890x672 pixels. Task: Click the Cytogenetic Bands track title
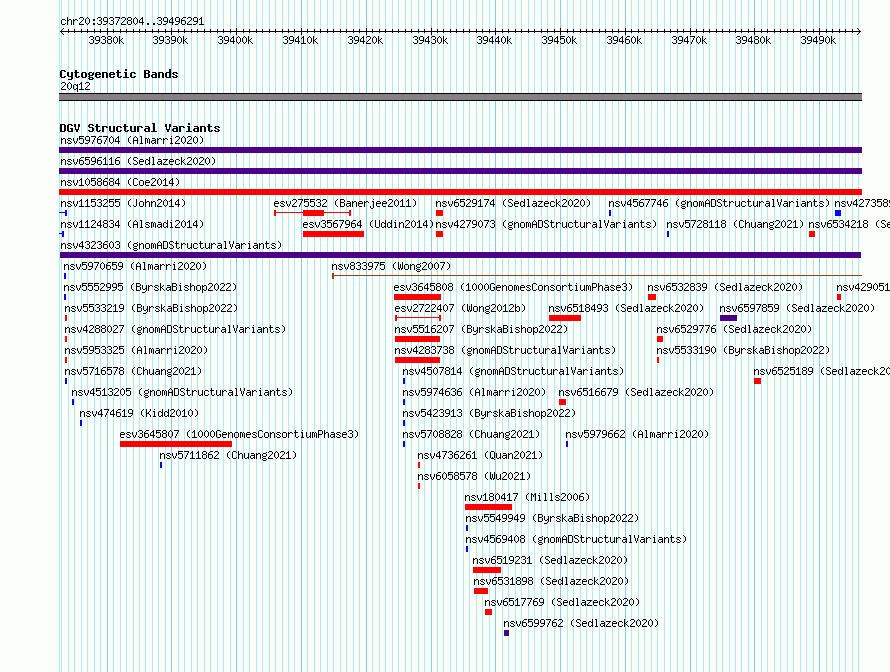[119, 74]
